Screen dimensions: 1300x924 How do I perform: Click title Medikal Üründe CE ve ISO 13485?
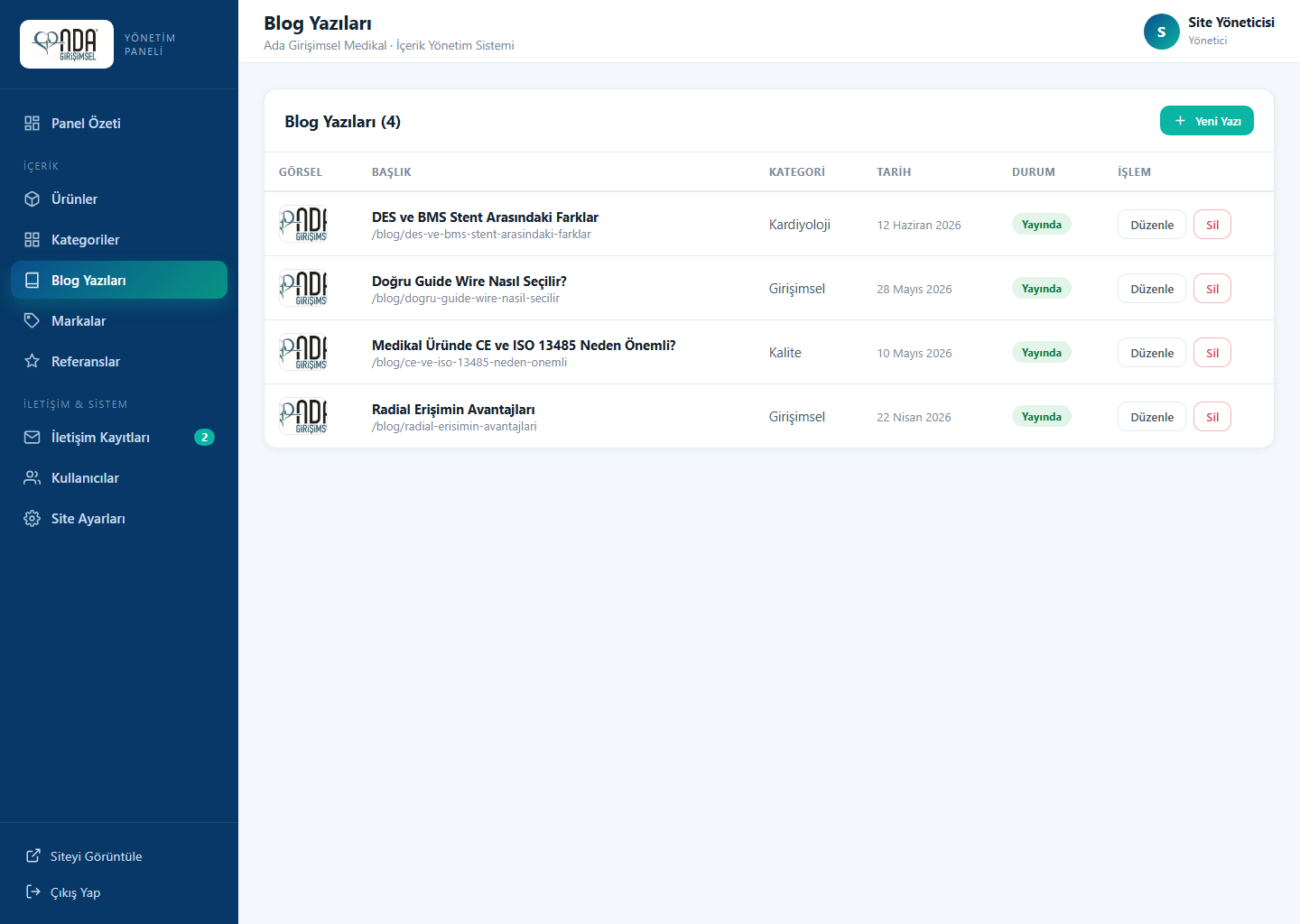[x=524, y=346]
